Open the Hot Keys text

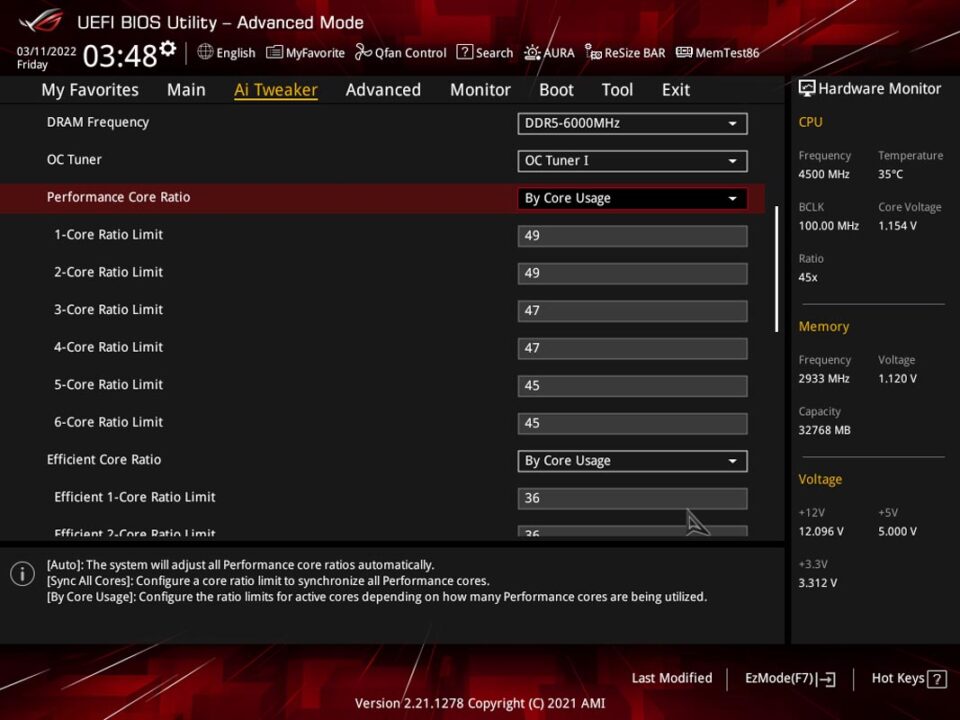click(898, 678)
